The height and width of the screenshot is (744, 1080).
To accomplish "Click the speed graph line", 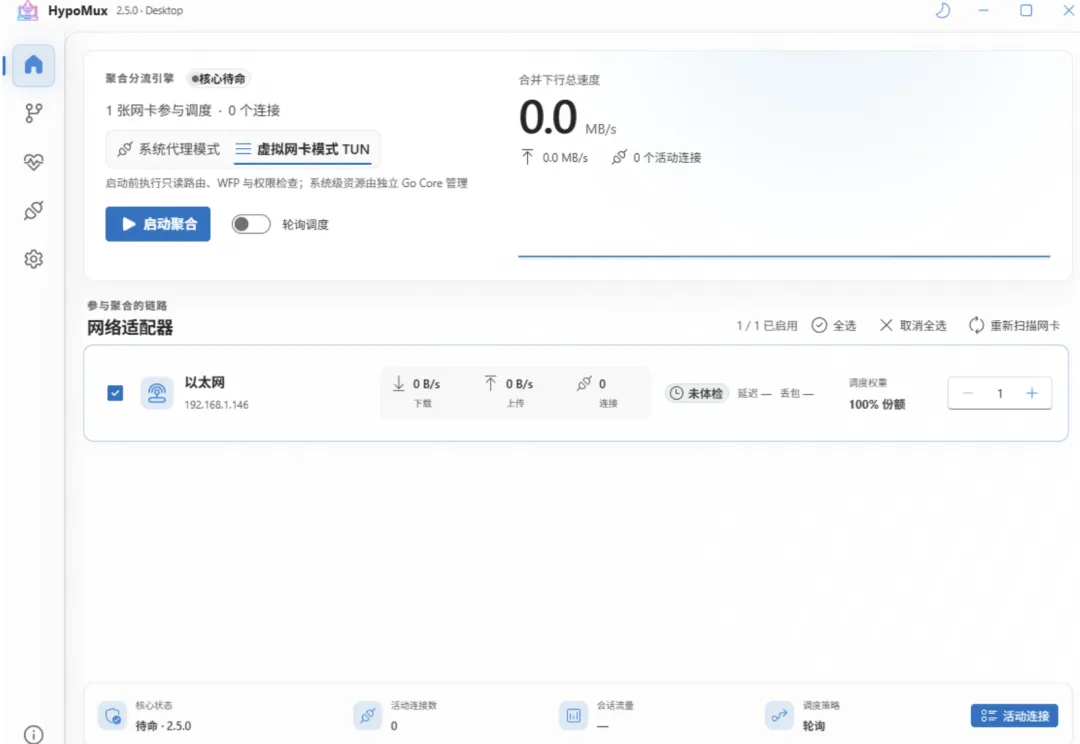I will point(784,256).
